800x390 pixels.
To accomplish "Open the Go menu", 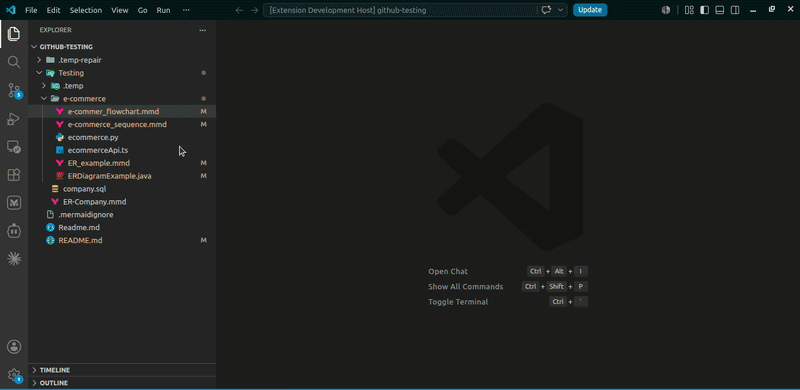I will (143, 10).
